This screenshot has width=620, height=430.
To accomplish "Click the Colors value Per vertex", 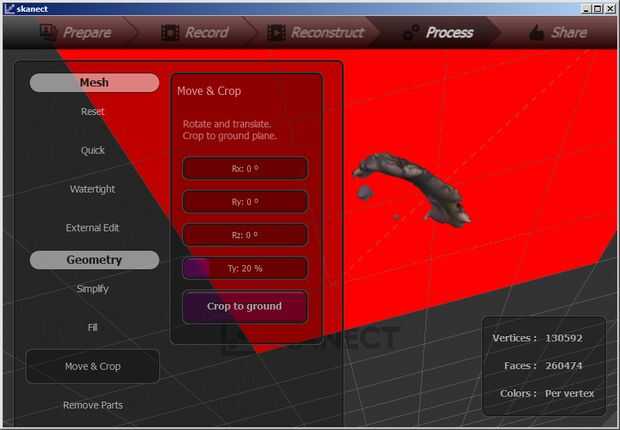I will tap(569, 394).
